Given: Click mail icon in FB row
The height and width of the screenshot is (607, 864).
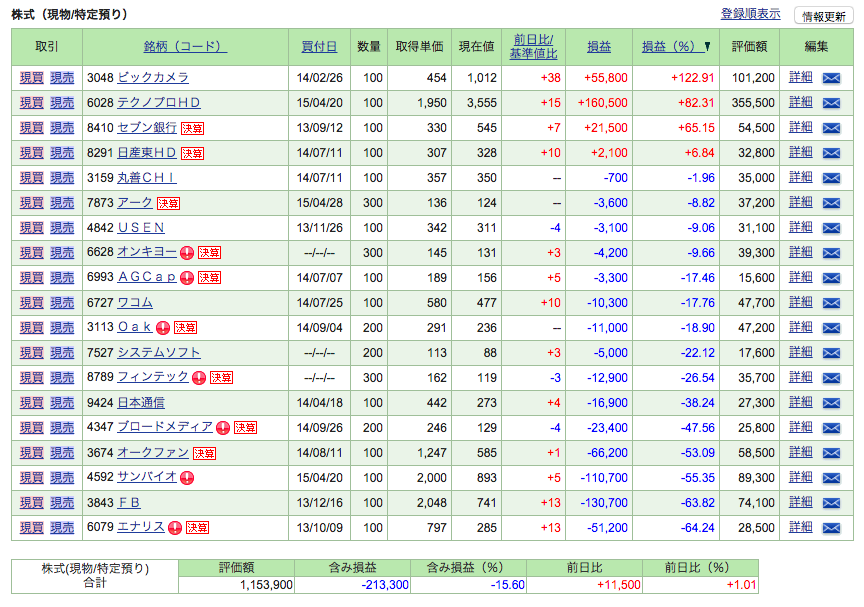Looking at the screenshot, I should pyautogui.click(x=831, y=503).
